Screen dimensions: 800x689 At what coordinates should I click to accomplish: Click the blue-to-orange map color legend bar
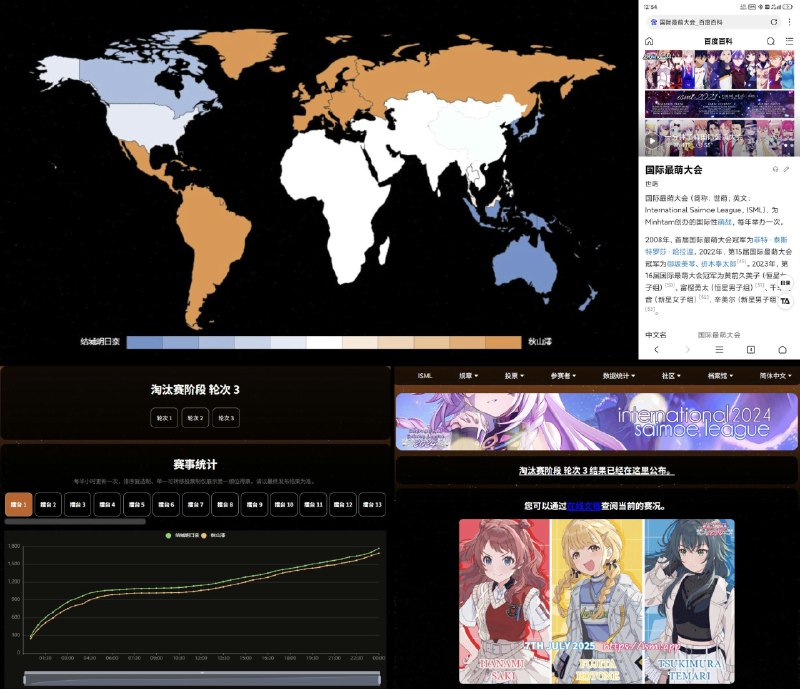(324, 342)
